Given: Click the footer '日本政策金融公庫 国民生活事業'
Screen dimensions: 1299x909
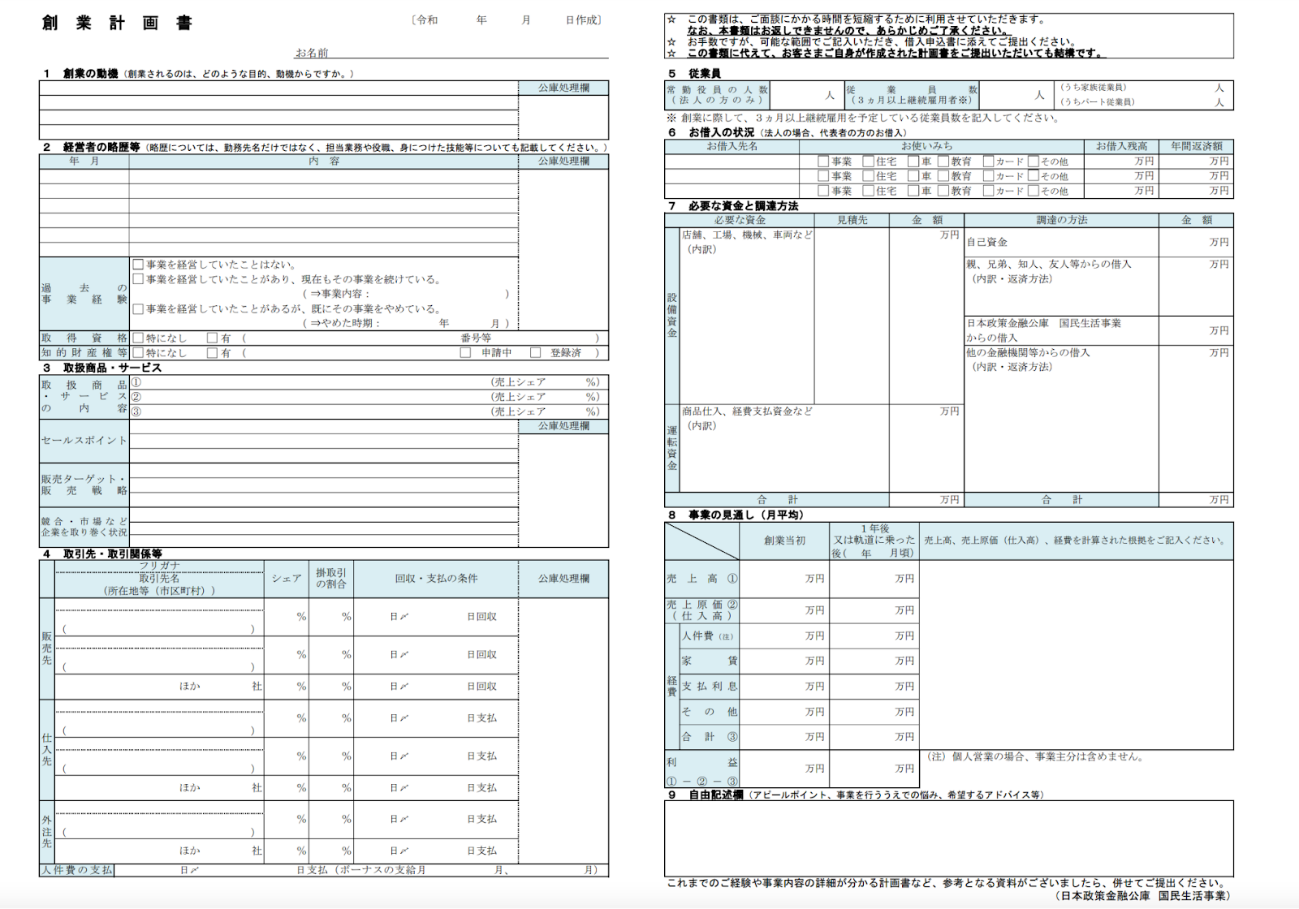Looking at the screenshot, I should [1141, 897].
